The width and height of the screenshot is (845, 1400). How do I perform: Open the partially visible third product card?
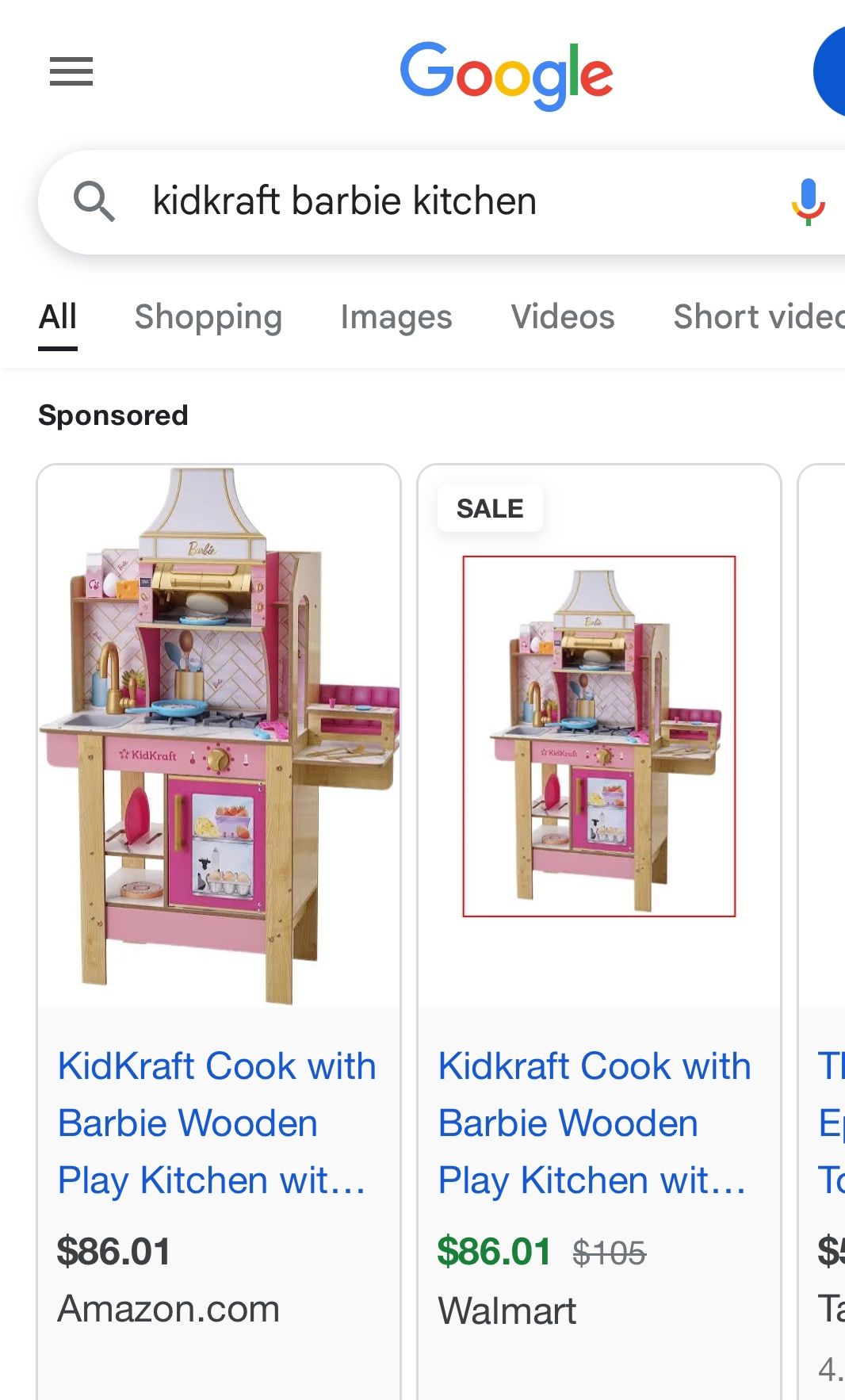tap(822, 931)
